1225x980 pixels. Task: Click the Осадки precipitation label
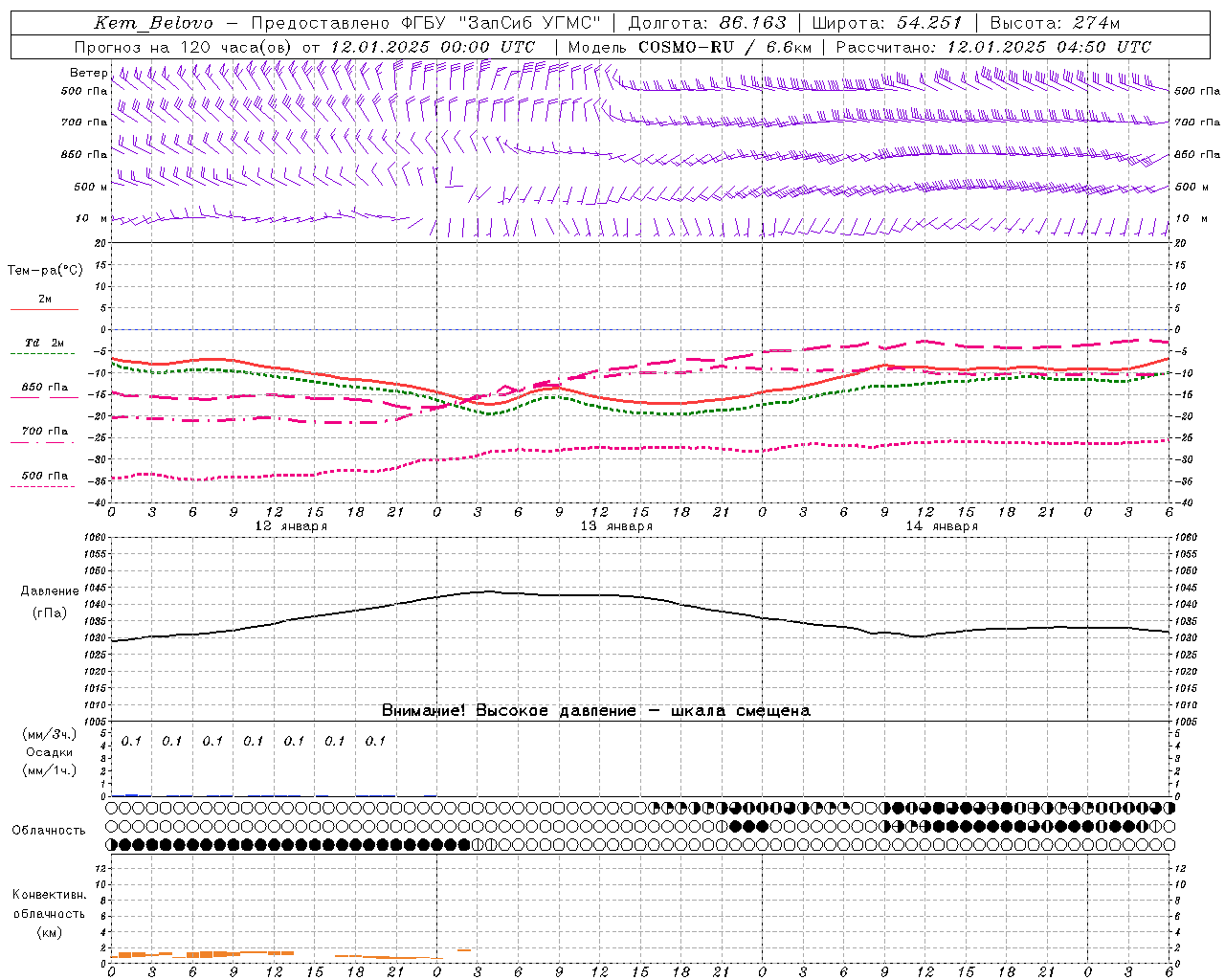(50, 752)
